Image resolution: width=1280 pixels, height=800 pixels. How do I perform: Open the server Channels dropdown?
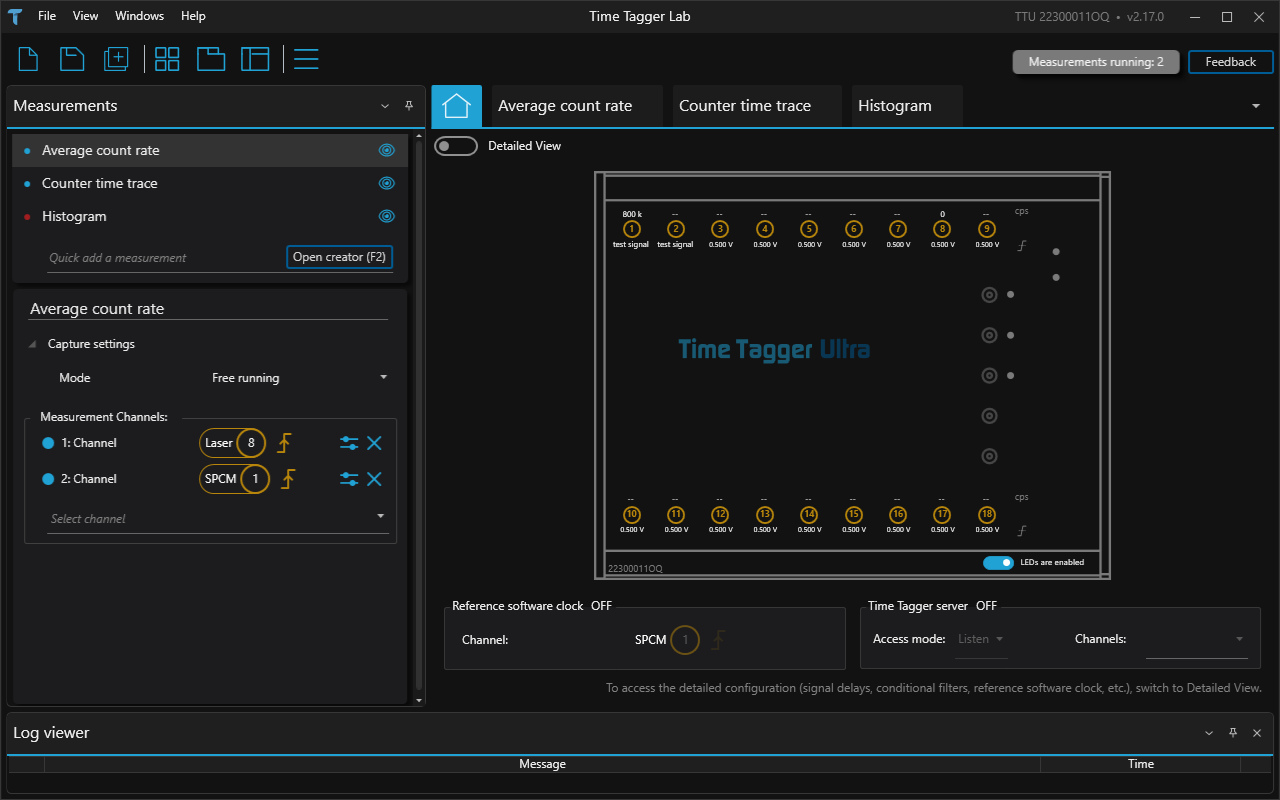pos(1196,639)
